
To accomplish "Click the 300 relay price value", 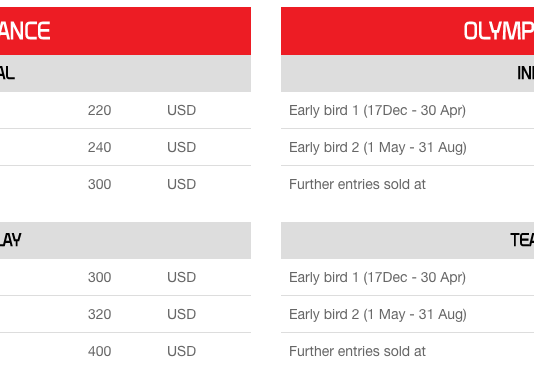I will tap(99, 277).
